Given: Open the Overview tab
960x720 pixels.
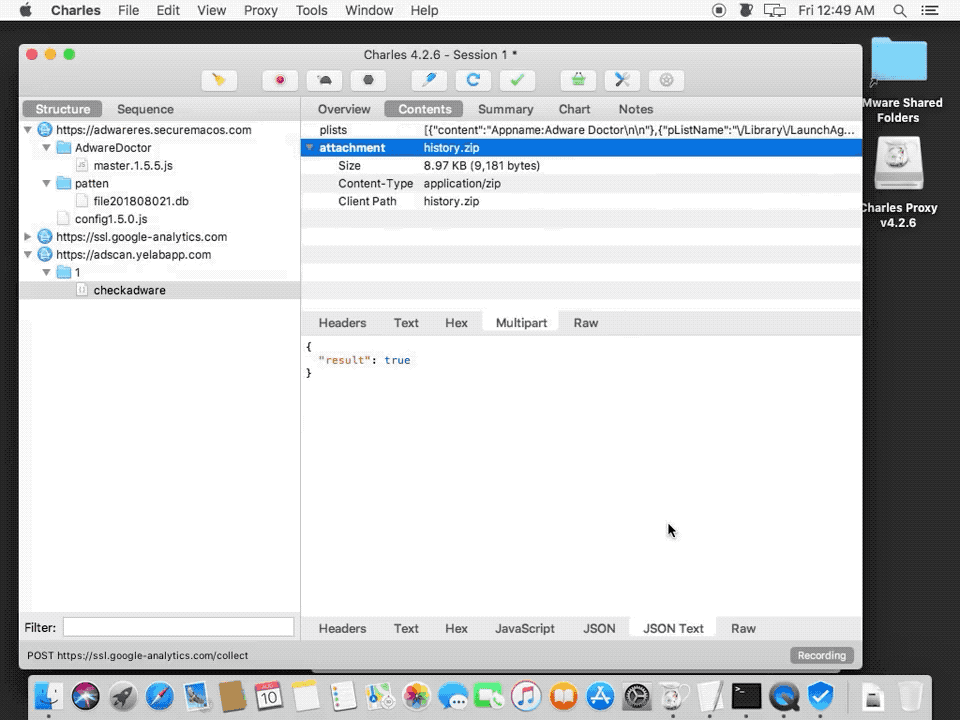Looking at the screenshot, I should [x=343, y=109].
